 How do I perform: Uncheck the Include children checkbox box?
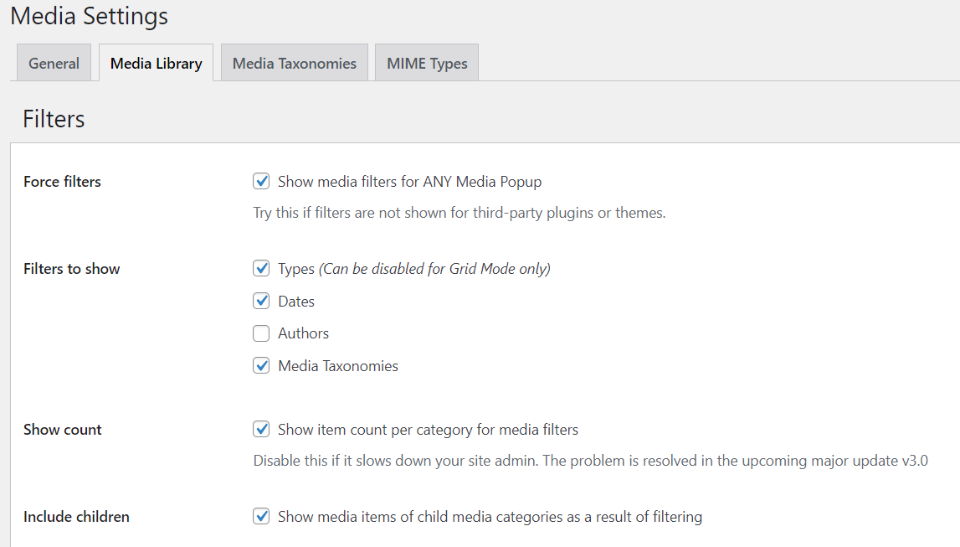[262, 517]
